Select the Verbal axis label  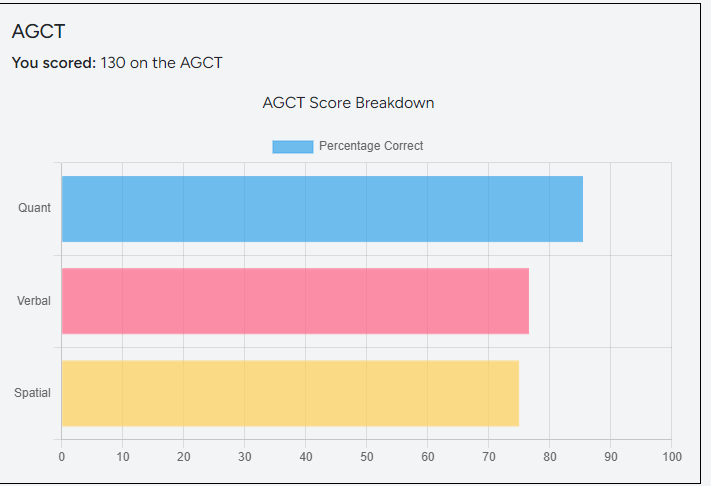[x=34, y=301]
